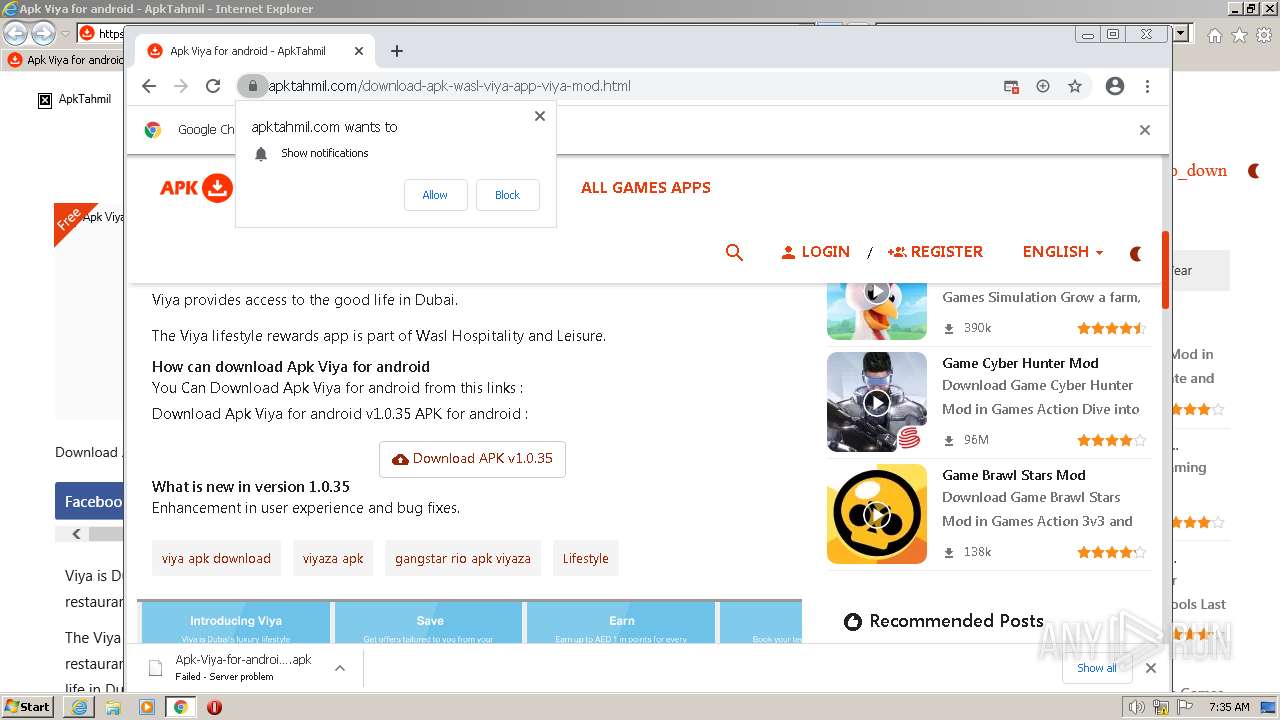Open Chrome profile avatar menu
This screenshot has width=1280, height=720.
coord(1115,86)
